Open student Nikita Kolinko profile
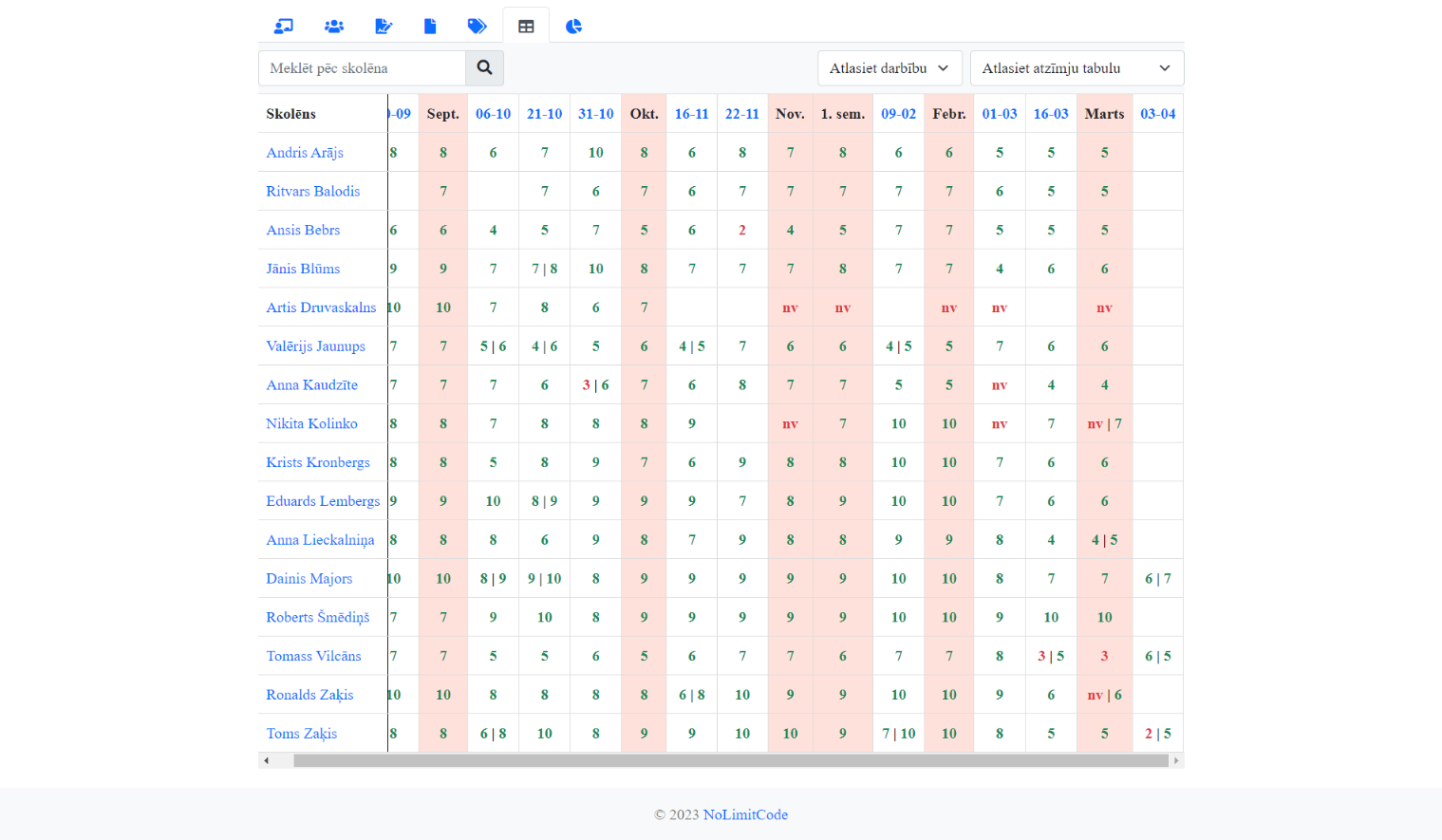 [x=311, y=424]
